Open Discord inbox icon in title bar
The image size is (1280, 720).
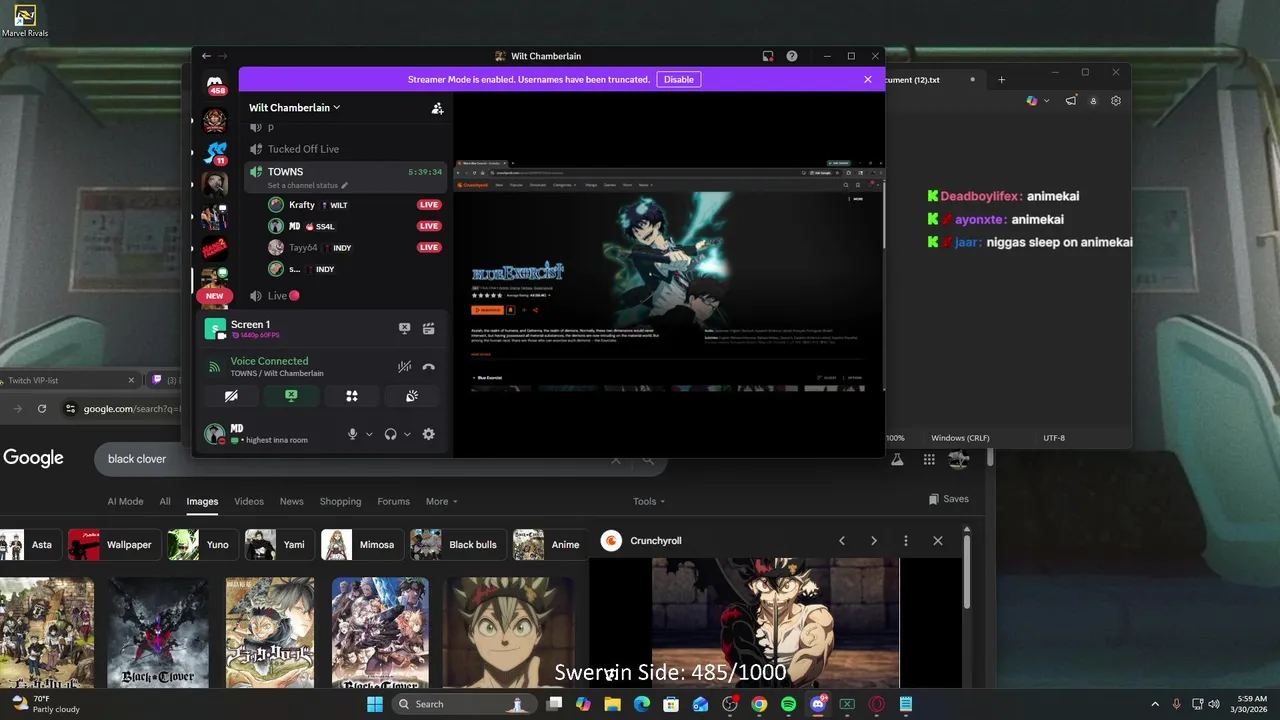click(768, 56)
